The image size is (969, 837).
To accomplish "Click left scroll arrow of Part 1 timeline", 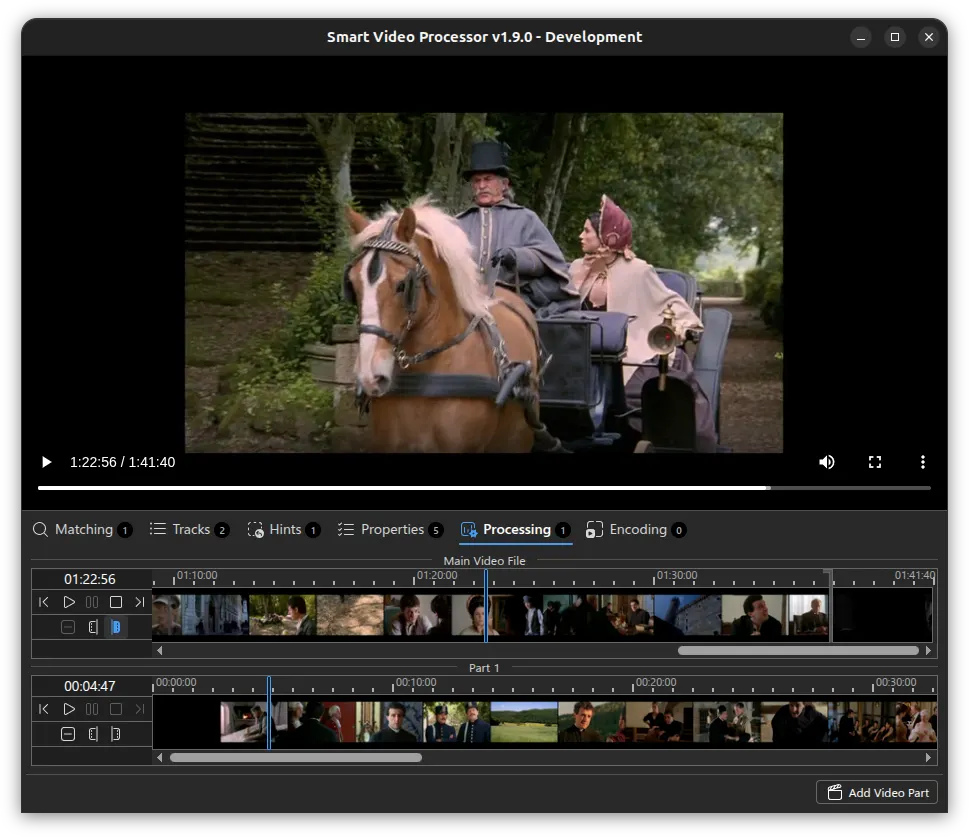I will point(160,757).
